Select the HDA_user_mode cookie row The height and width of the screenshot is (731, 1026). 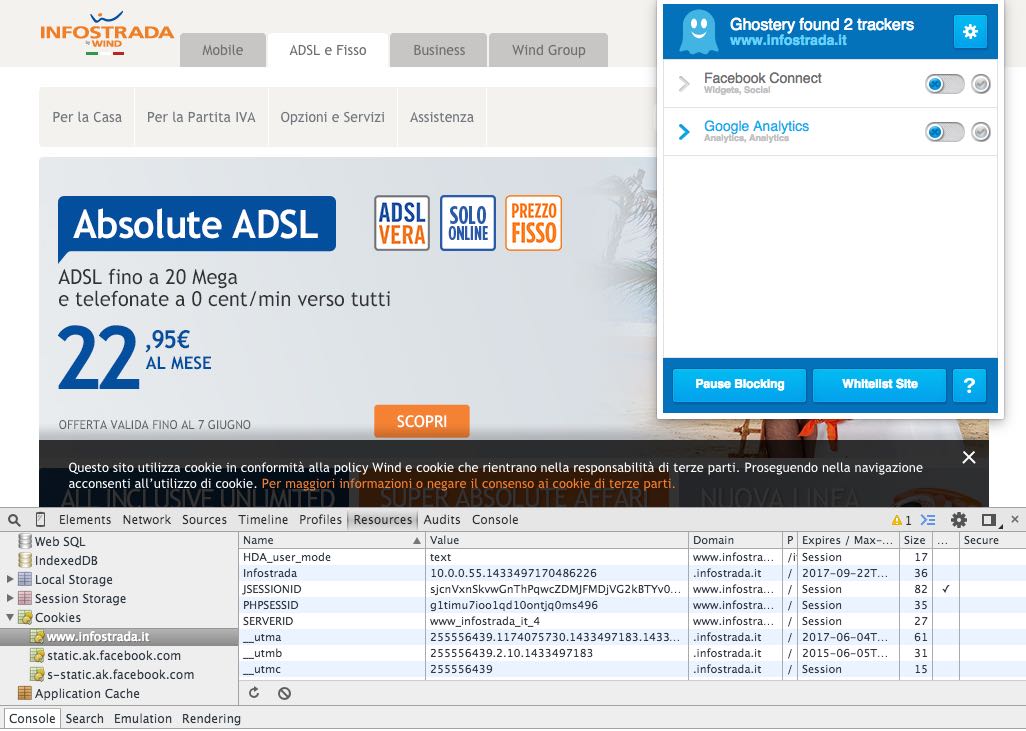pos(632,557)
